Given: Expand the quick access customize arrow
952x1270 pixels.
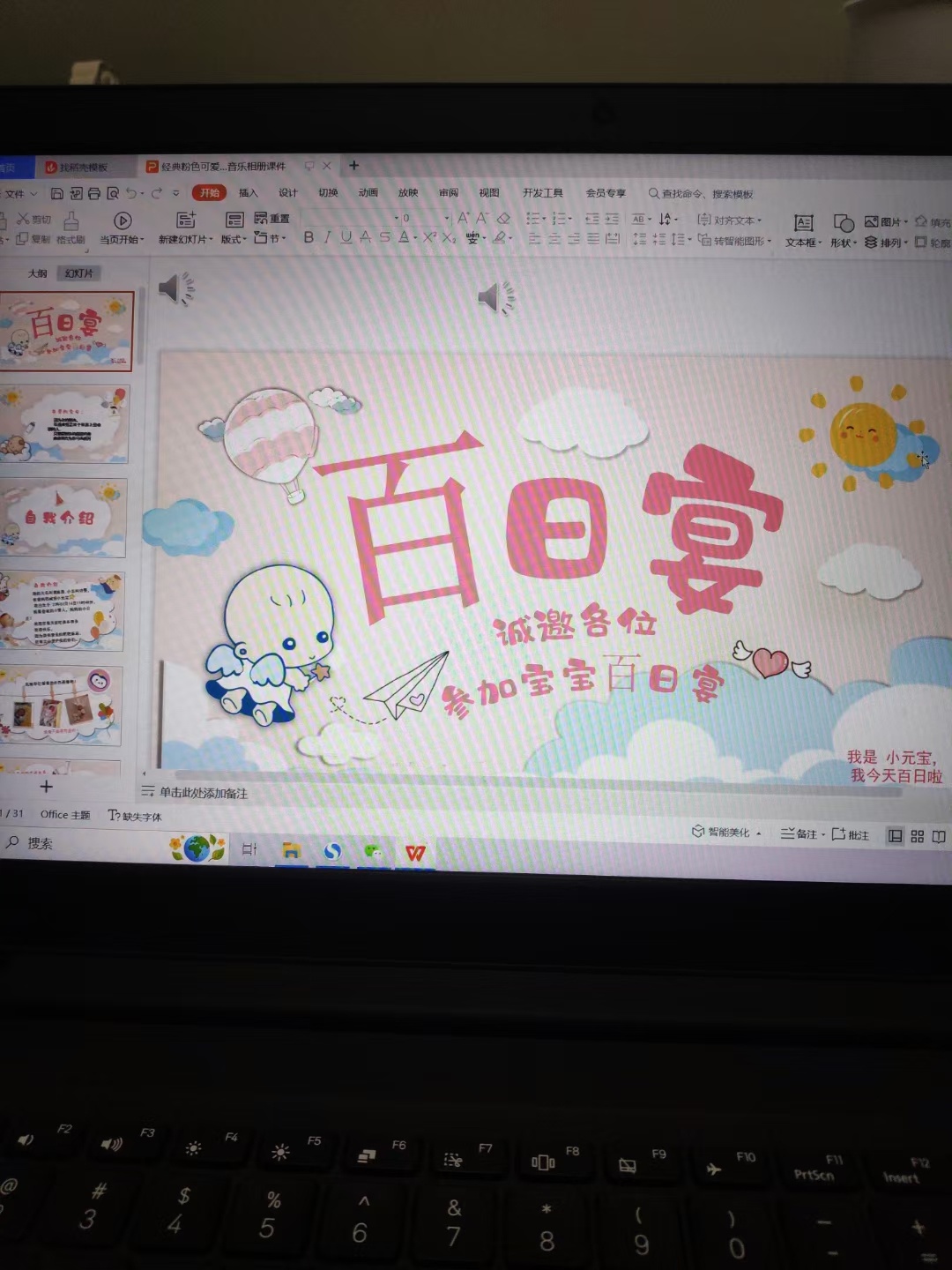Looking at the screenshot, I should click(x=175, y=193).
